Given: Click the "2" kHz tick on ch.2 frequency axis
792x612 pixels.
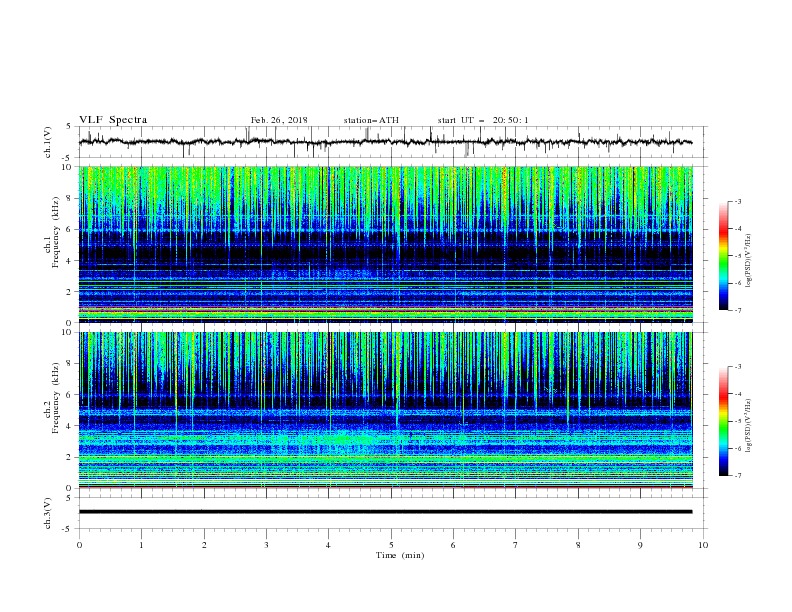Looking at the screenshot, I should [x=70, y=457].
